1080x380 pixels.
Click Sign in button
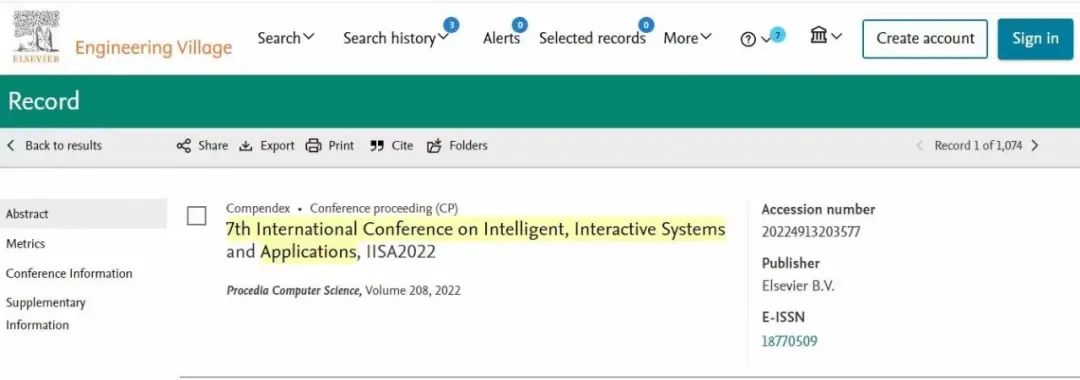point(1035,39)
